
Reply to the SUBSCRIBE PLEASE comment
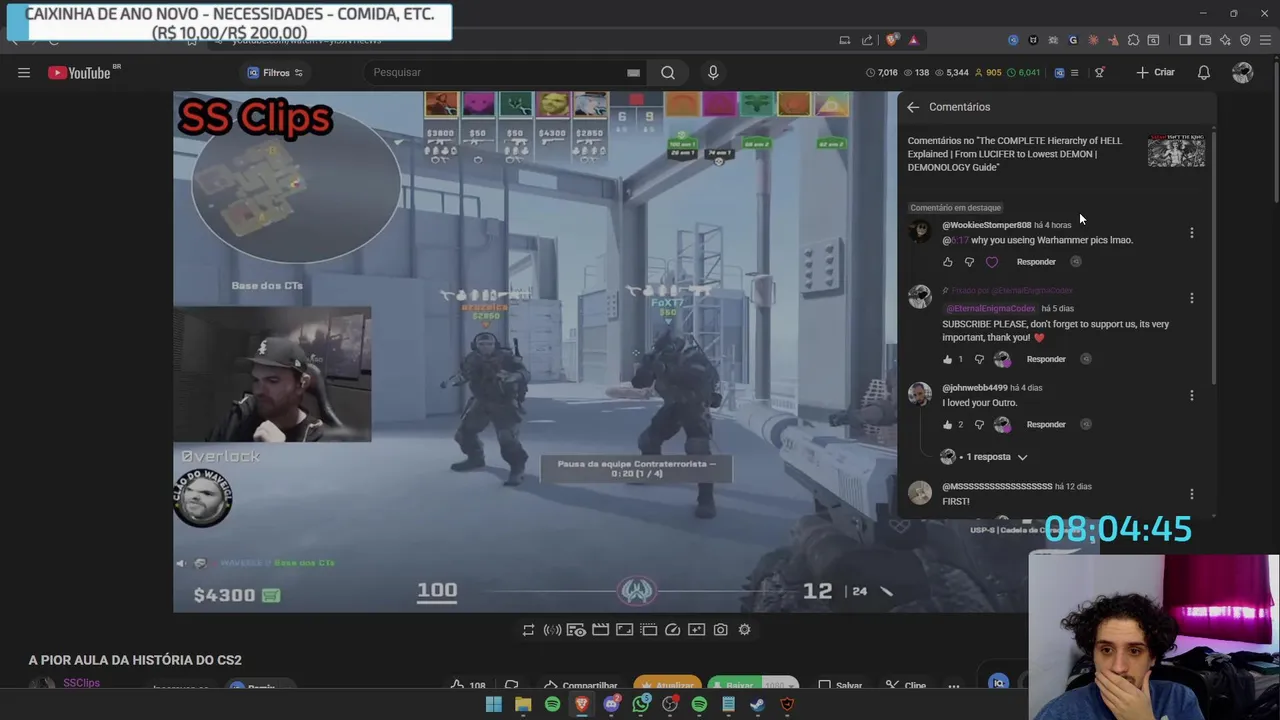pyautogui.click(x=1046, y=359)
